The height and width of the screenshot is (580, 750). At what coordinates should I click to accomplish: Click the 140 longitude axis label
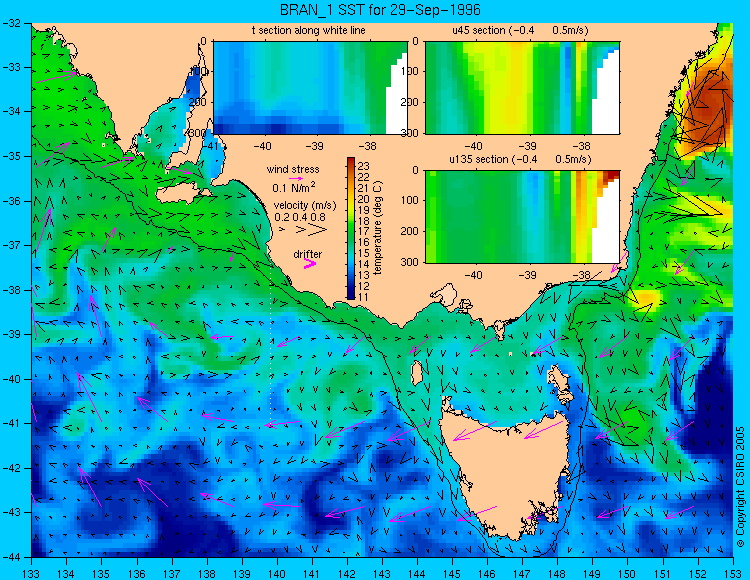tap(277, 573)
